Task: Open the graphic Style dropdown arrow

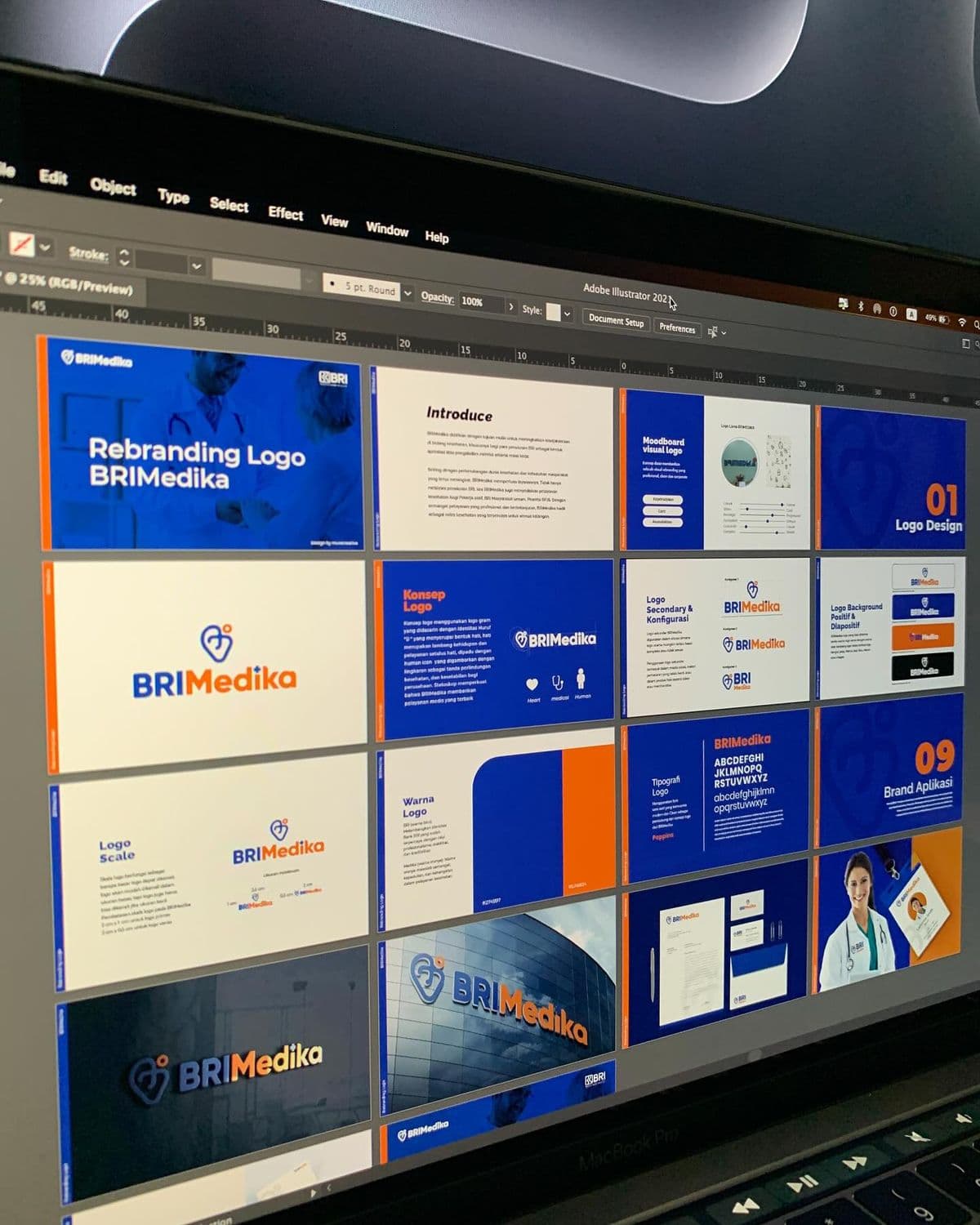Action: point(568,314)
